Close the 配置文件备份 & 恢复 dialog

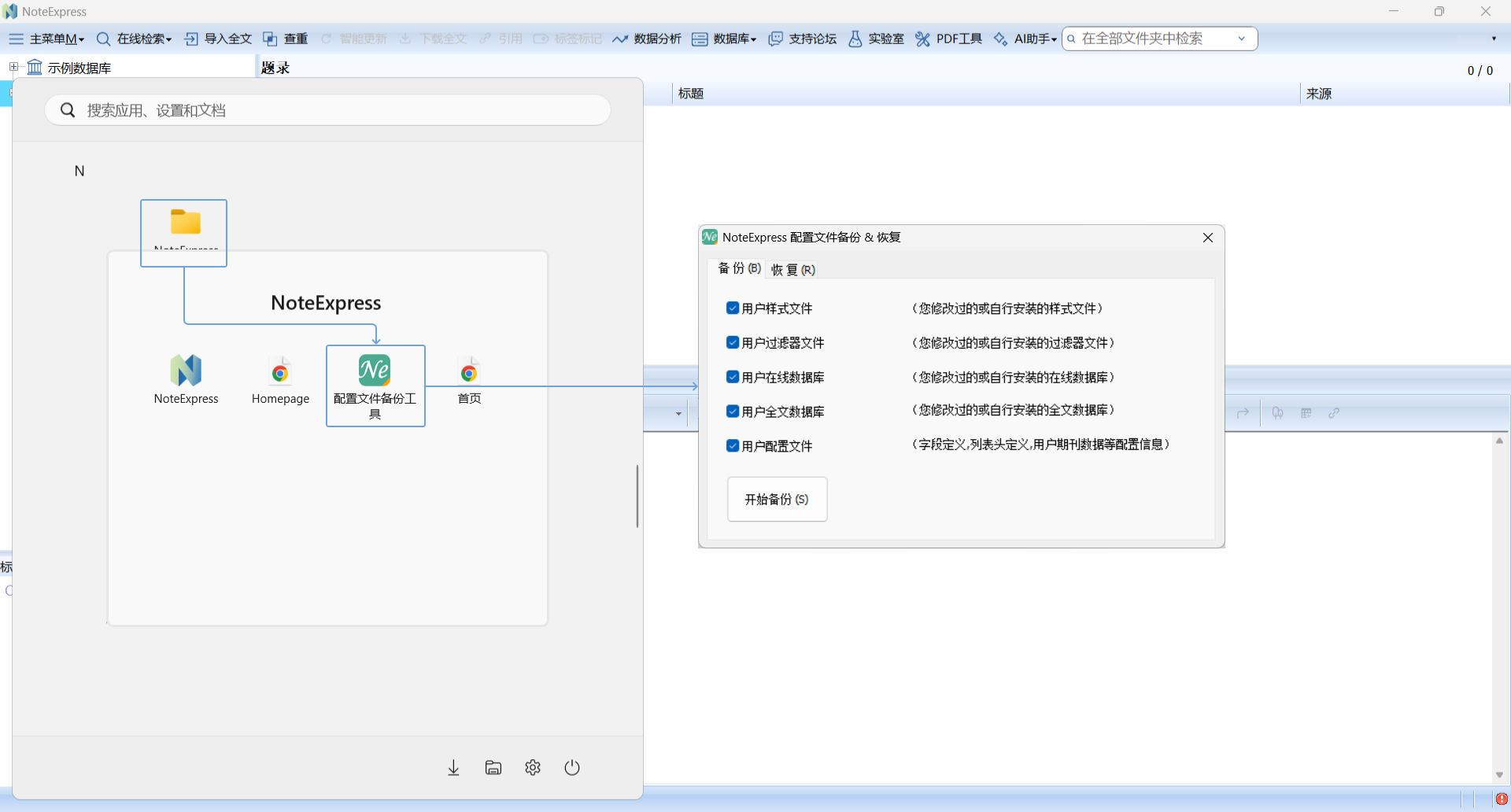pos(1208,238)
